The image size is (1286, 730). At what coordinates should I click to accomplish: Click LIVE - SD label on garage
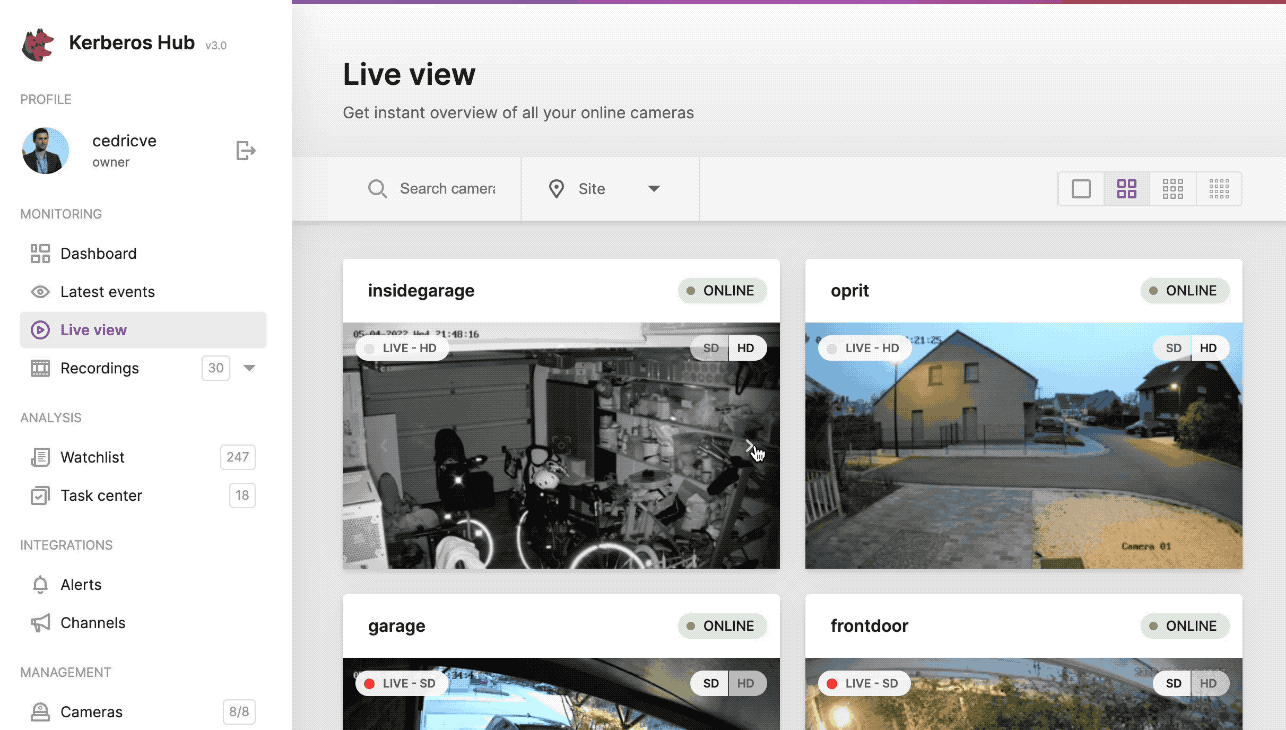click(x=401, y=684)
